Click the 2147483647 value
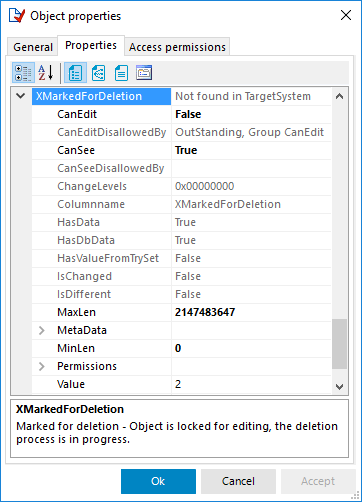Viewport: 362px width, 502px height. (x=205, y=312)
